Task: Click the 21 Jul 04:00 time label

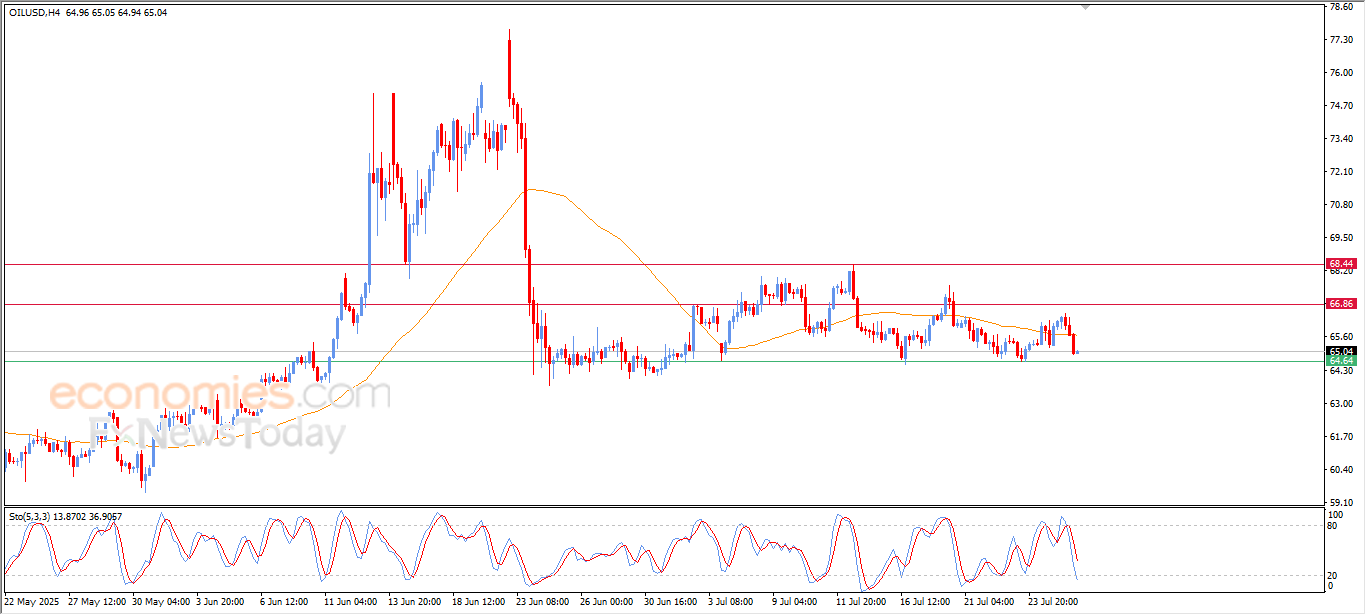Action: click(x=988, y=603)
